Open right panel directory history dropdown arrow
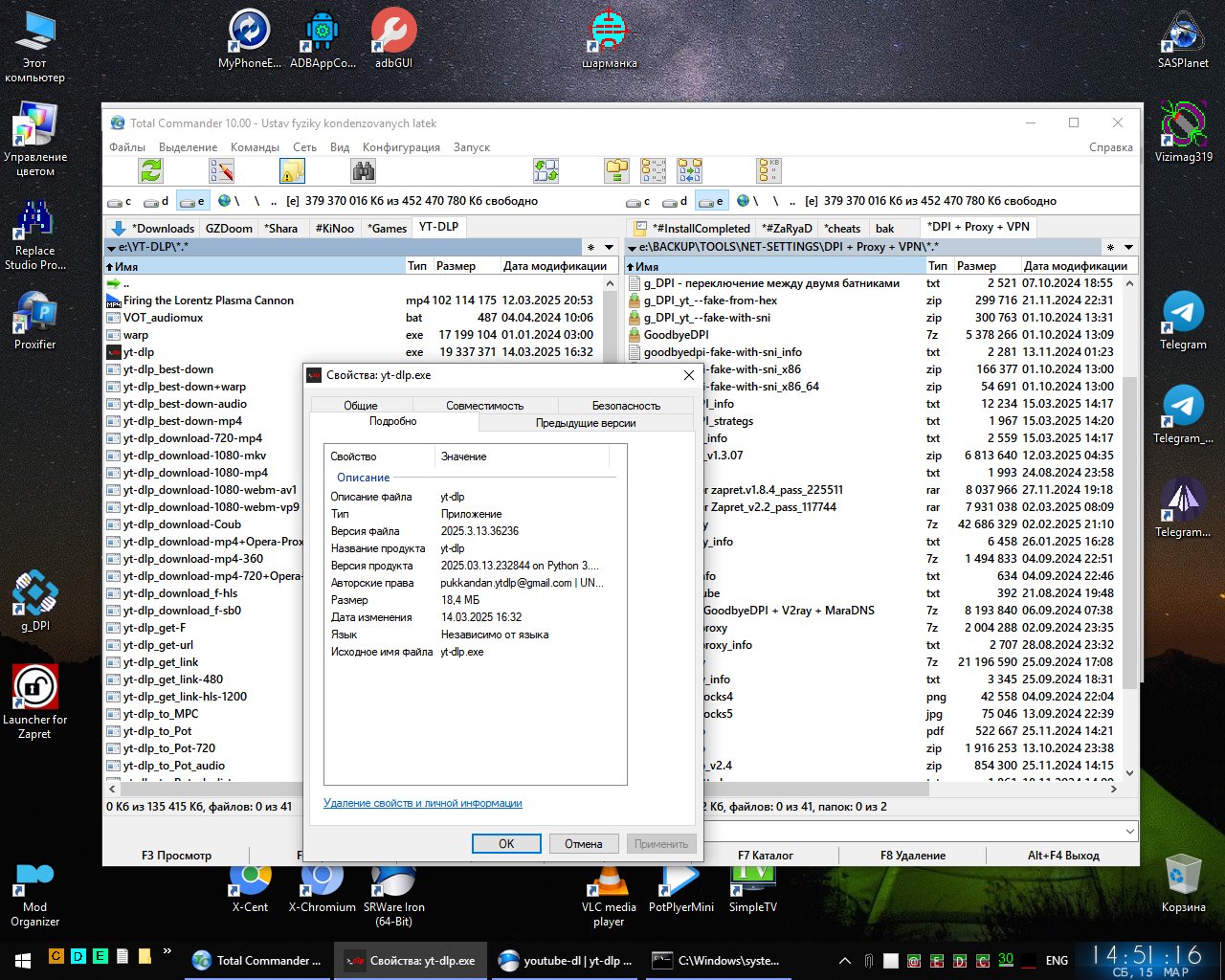The width and height of the screenshot is (1225, 980). click(x=1129, y=247)
